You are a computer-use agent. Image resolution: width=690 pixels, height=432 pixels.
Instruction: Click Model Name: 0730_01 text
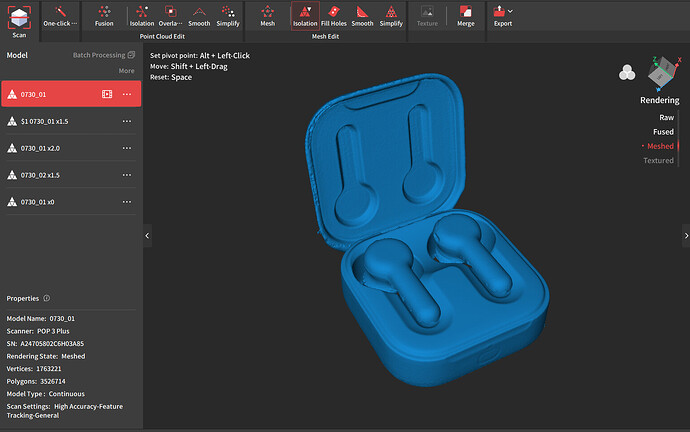tap(40, 319)
